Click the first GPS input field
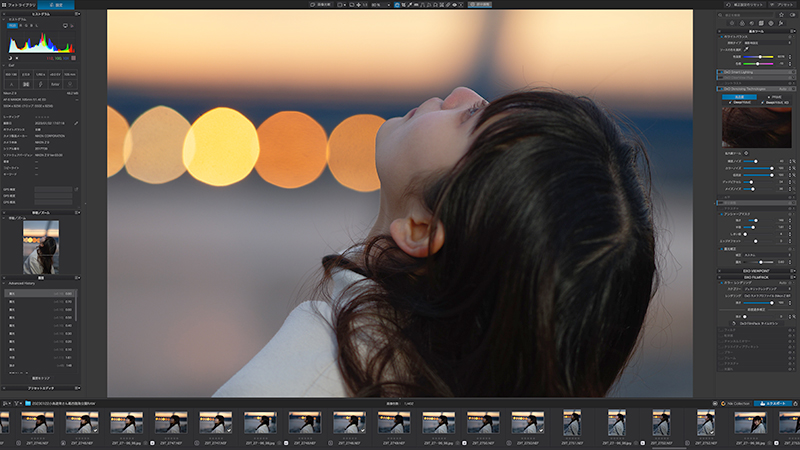The height and width of the screenshot is (450, 800). [x=53, y=189]
